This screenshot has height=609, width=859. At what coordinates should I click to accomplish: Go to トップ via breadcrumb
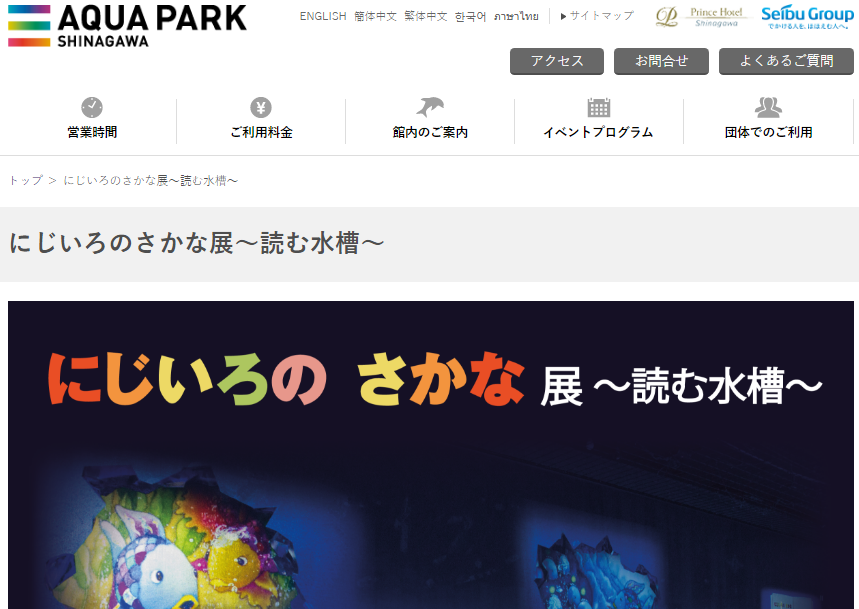[26, 181]
